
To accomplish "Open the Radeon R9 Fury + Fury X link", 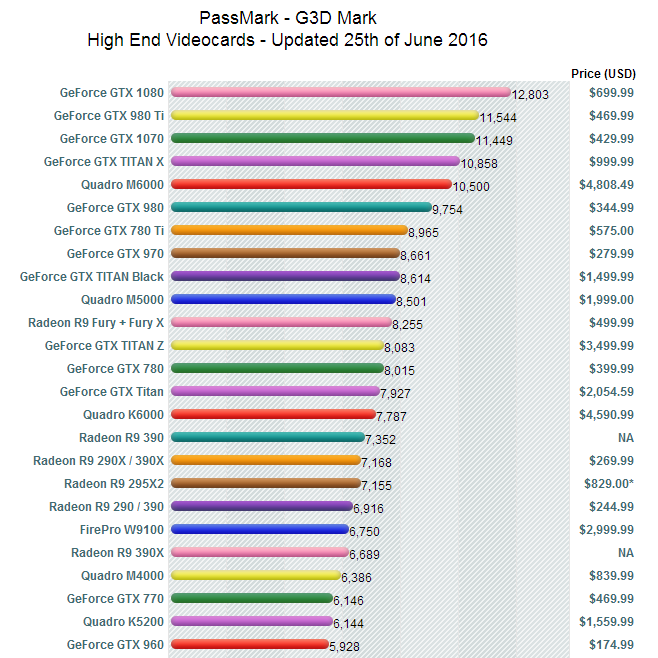I will (x=96, y=323).
